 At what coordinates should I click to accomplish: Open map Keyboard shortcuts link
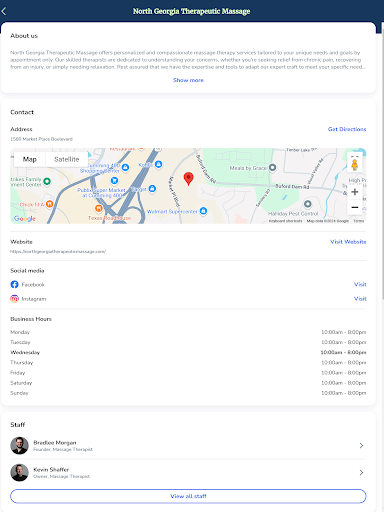[285, 221]
